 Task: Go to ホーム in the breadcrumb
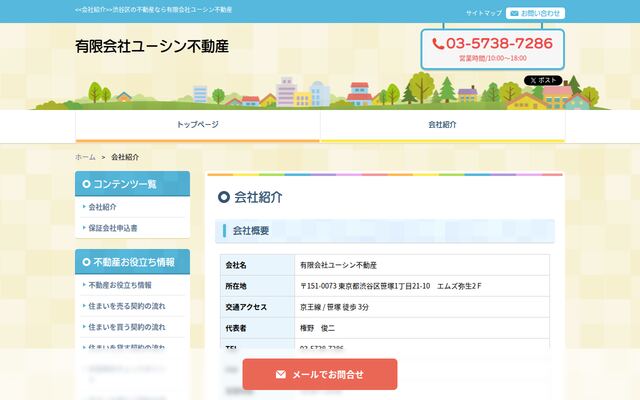coord(85,157)
